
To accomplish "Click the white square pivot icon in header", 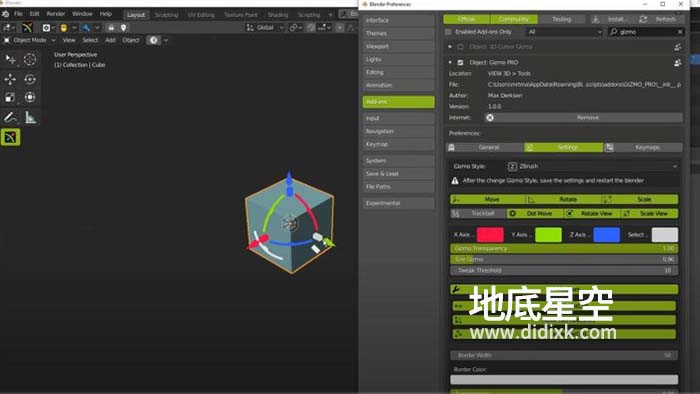I will (x=46, y=28).
